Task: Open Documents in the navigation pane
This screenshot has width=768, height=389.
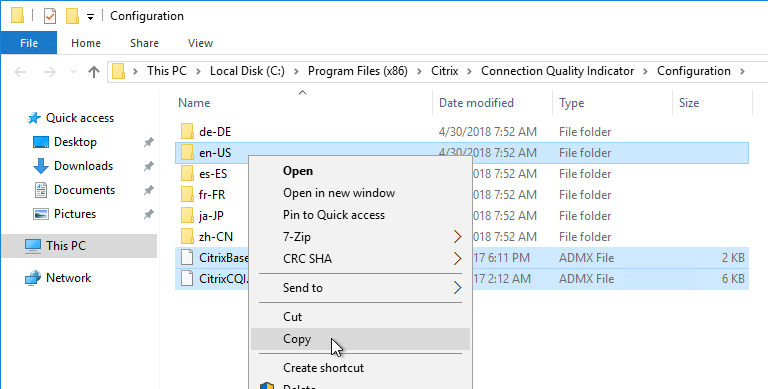Action: (84, 190)
